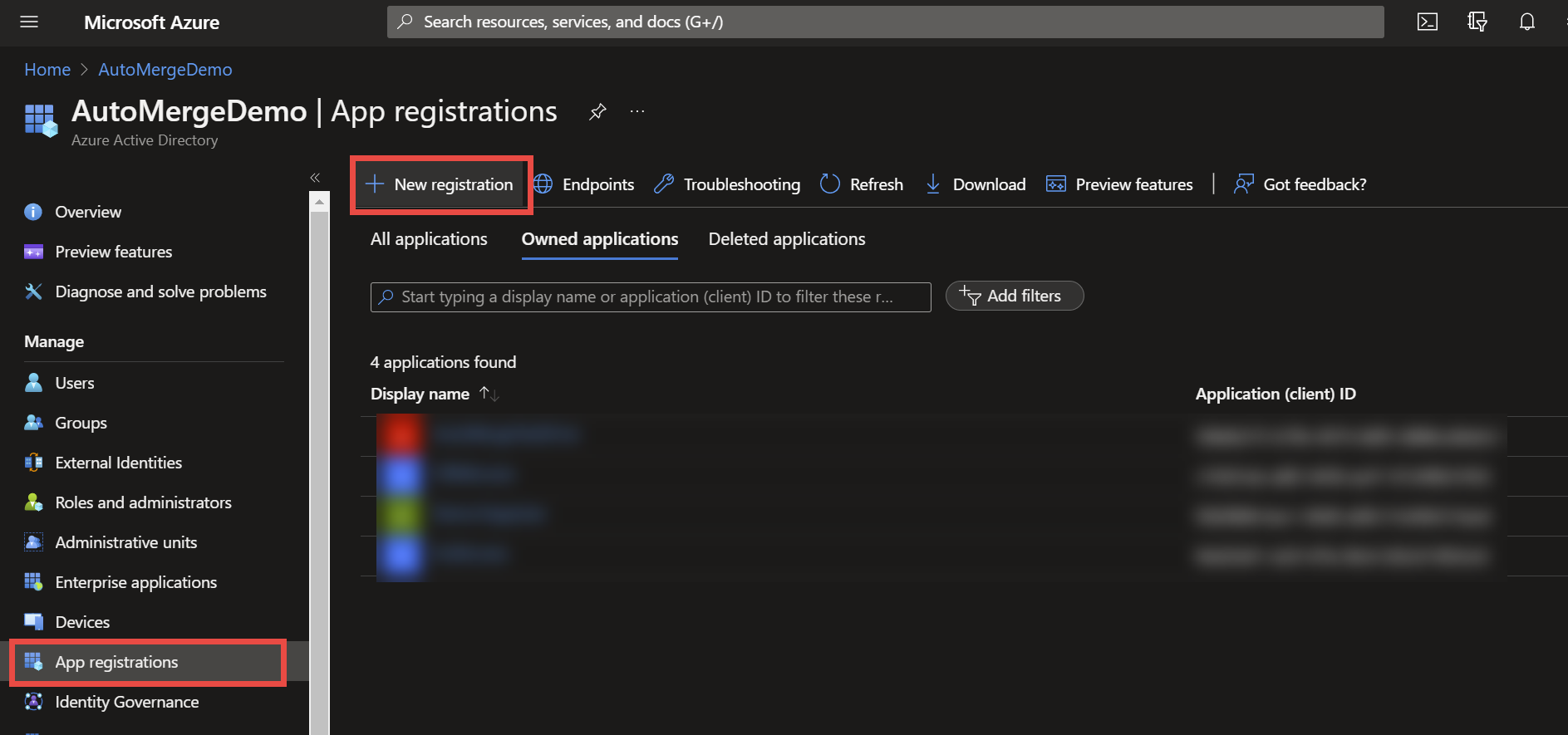
Task: Switch to the All applications tab
Action: pyautogui.click(x=429, y=239)
